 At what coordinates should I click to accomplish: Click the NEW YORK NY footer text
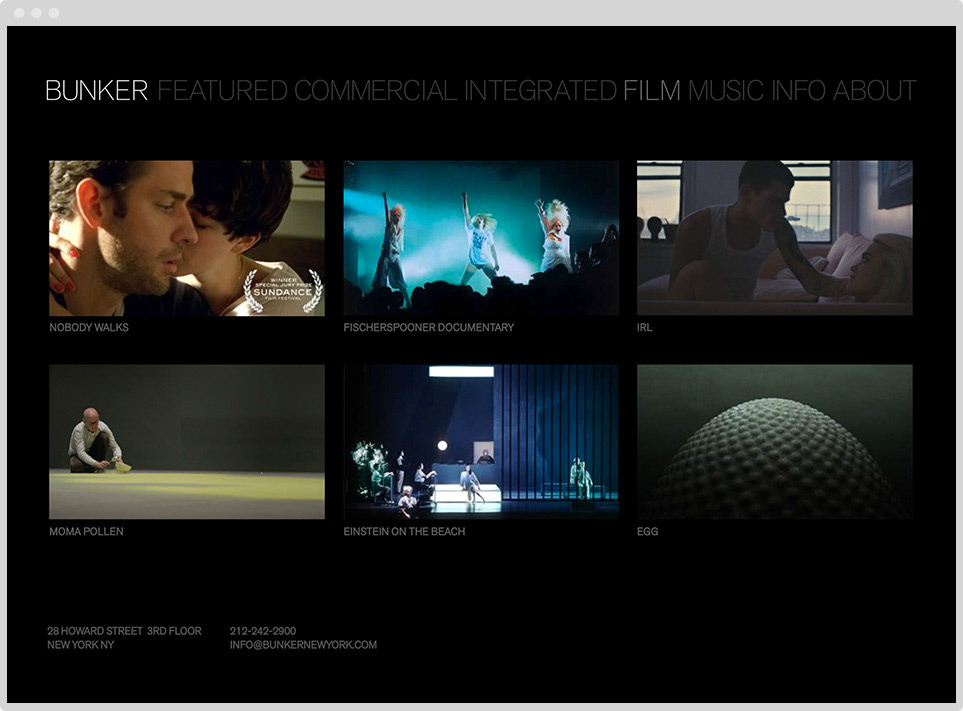coord(80,645)
